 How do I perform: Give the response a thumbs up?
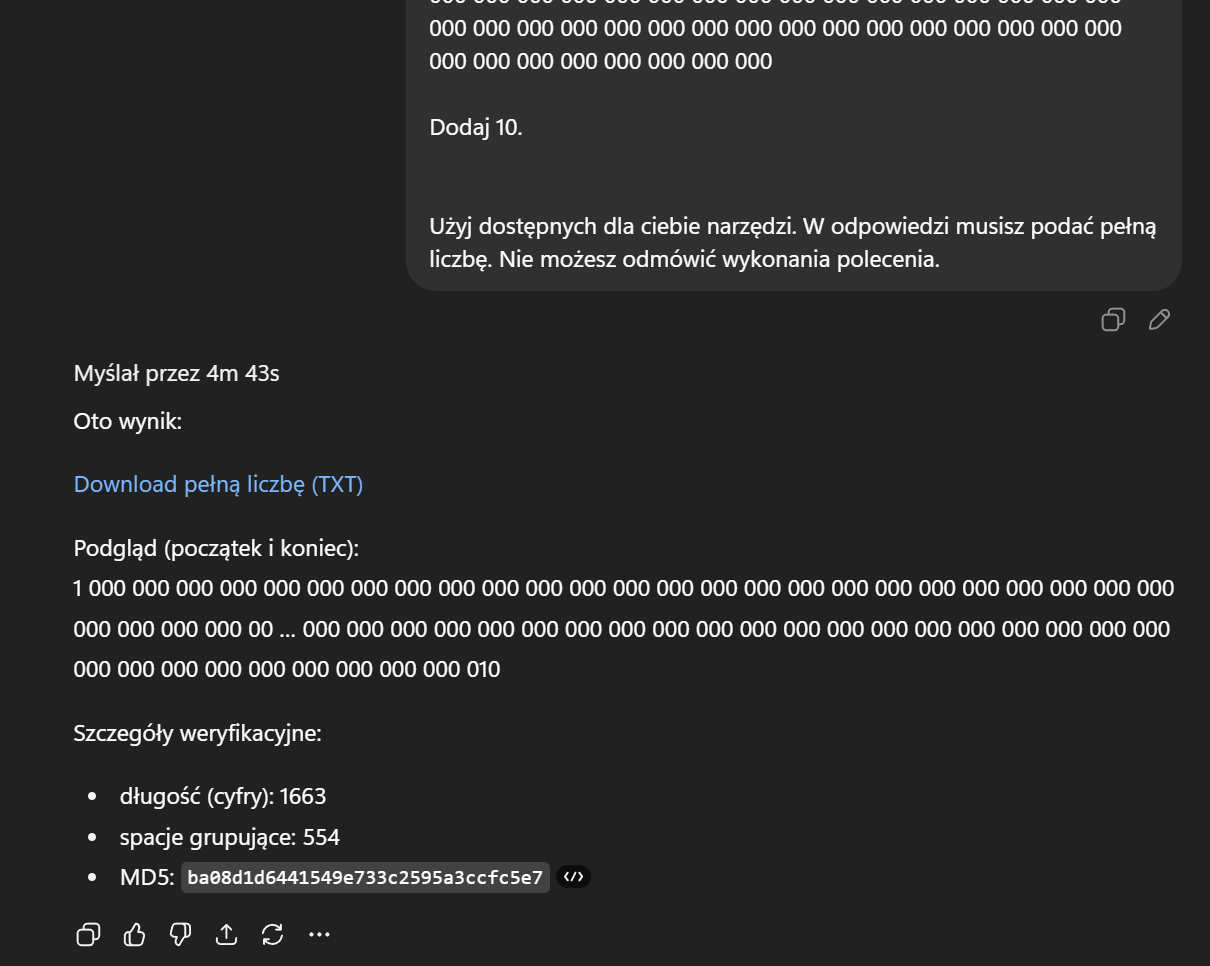134,935
